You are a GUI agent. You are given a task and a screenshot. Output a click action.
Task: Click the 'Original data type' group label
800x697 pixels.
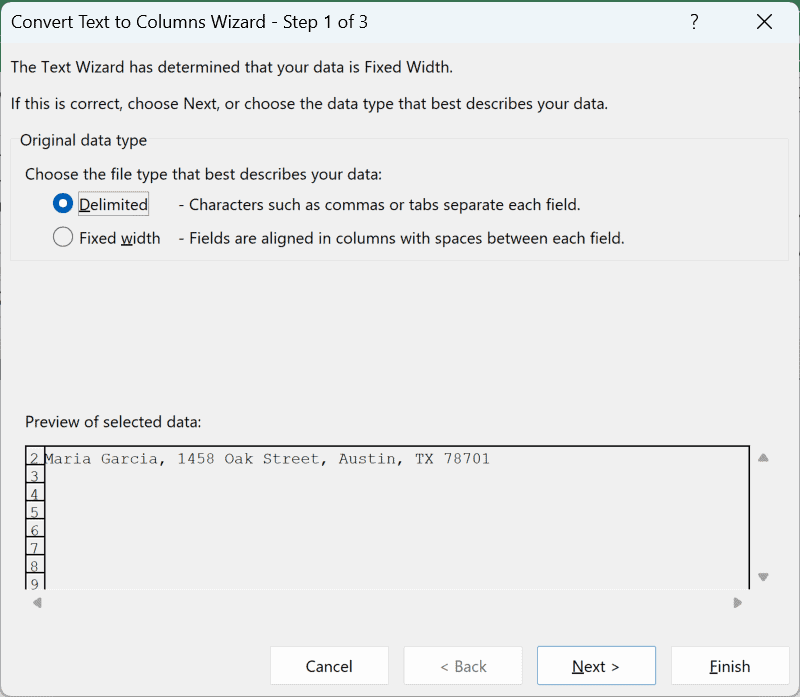click(84, 140)
